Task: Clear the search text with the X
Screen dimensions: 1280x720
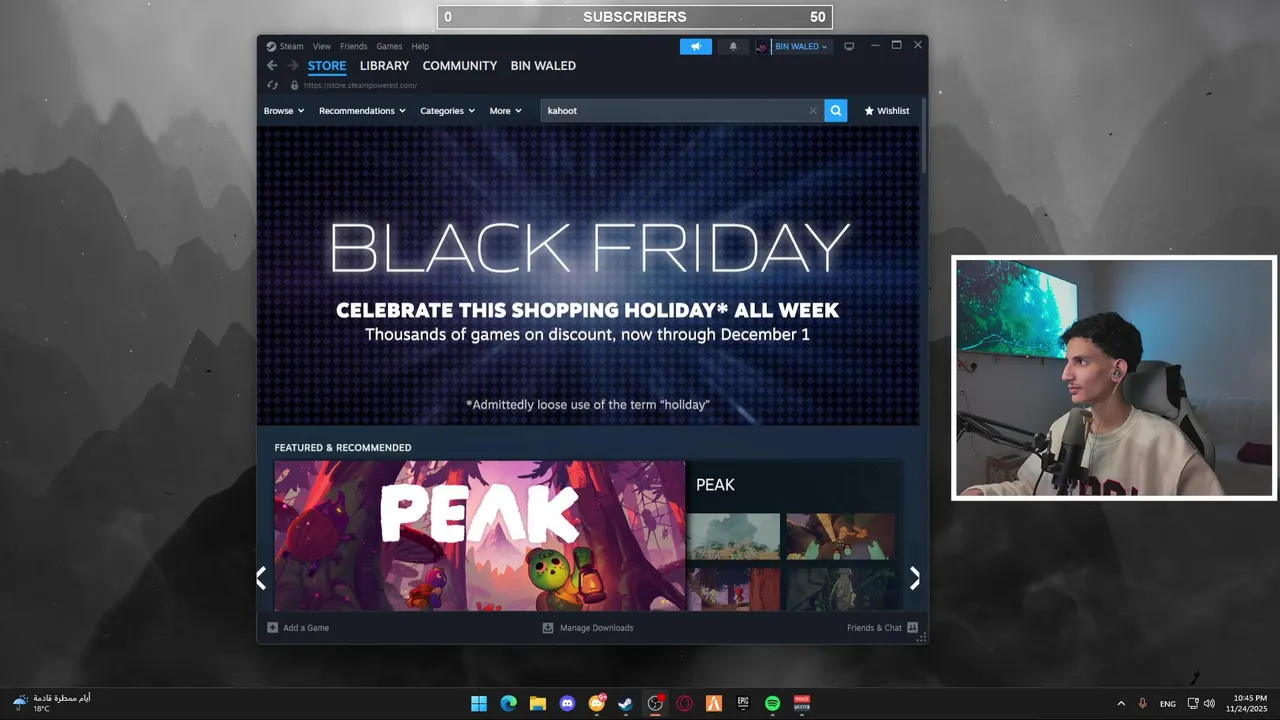Action: pos(813,111)
